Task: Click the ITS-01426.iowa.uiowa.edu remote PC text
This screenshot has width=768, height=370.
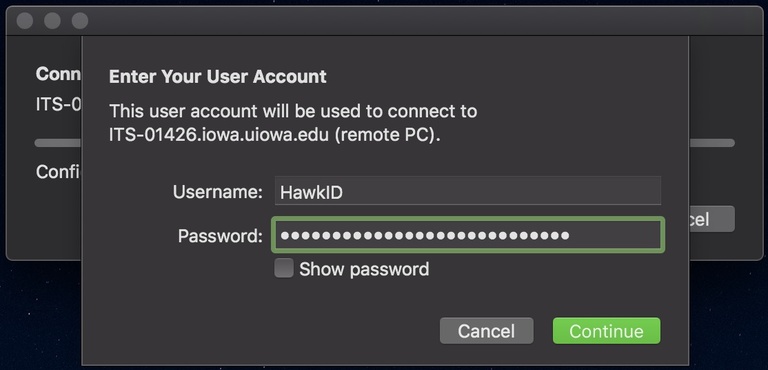Action: [x=274, y=135]
